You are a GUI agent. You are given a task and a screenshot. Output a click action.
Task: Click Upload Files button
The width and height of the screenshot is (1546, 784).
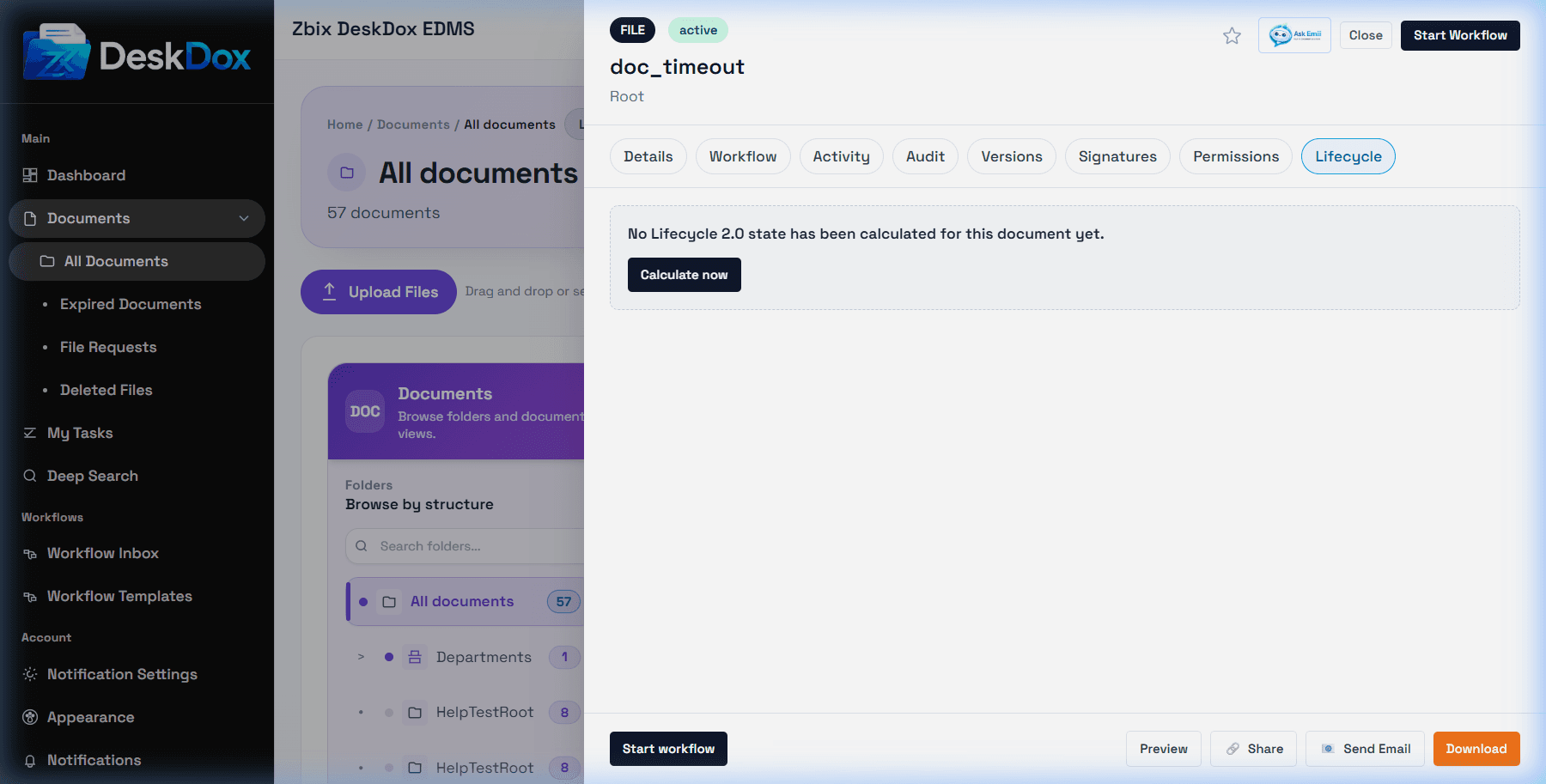[x=379, y=292]
